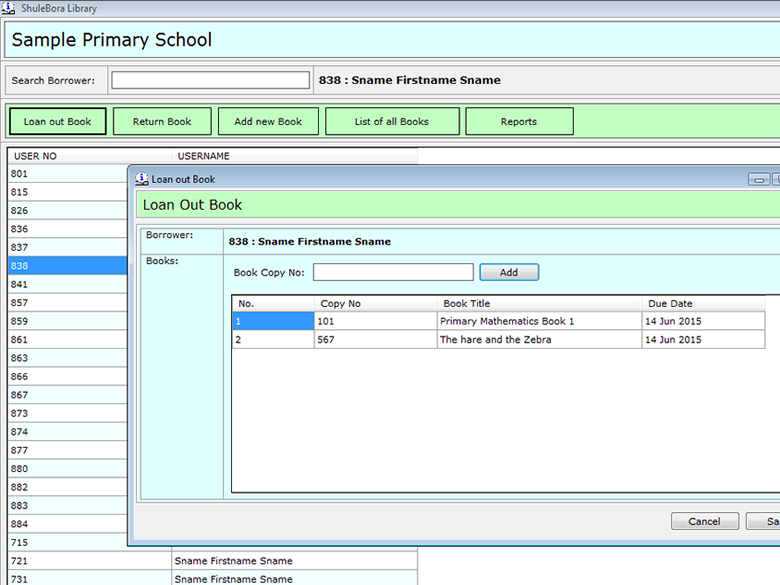Open the Reports section

tap(518, 122)
